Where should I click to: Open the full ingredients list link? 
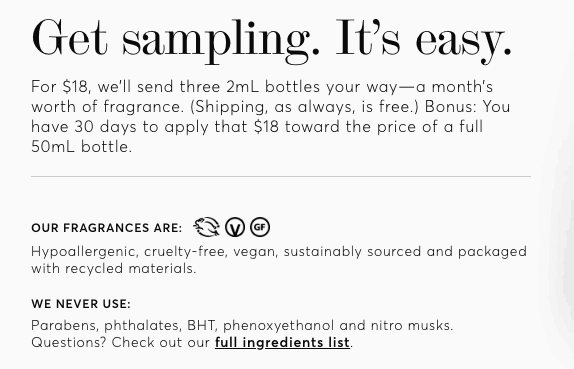point(282,343)
